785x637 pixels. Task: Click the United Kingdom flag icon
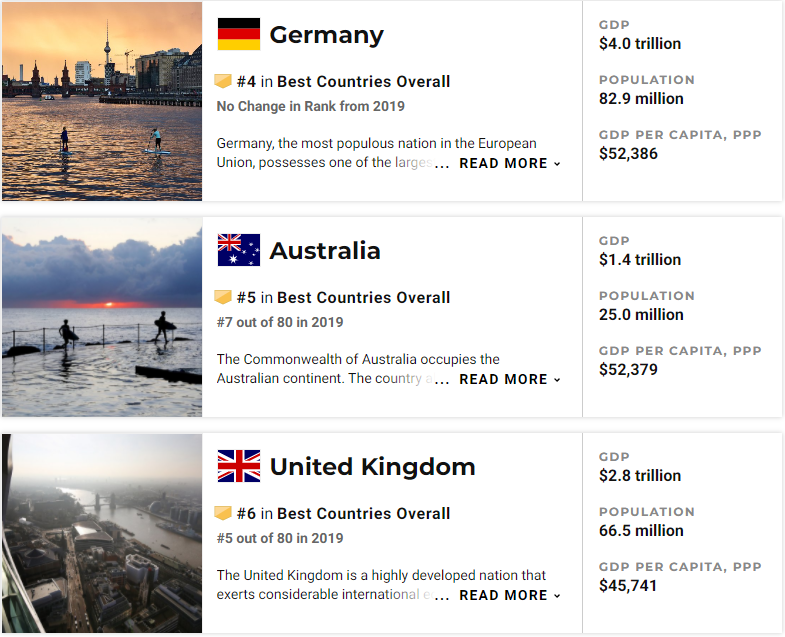[x=239, y=466]
